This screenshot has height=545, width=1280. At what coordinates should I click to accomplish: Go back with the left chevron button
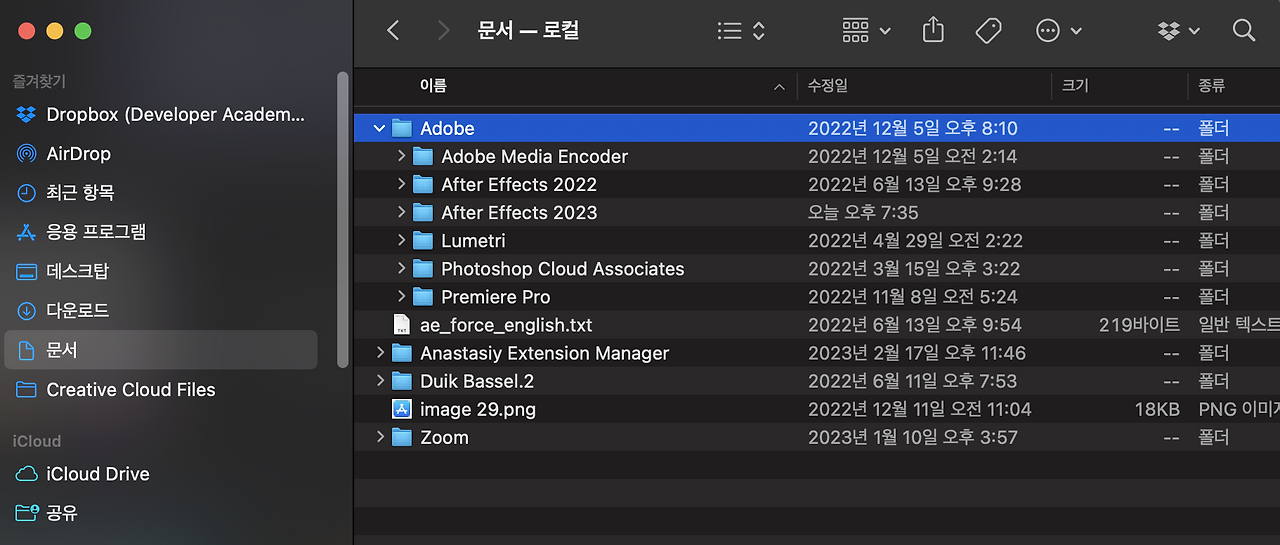coord(393,31)
